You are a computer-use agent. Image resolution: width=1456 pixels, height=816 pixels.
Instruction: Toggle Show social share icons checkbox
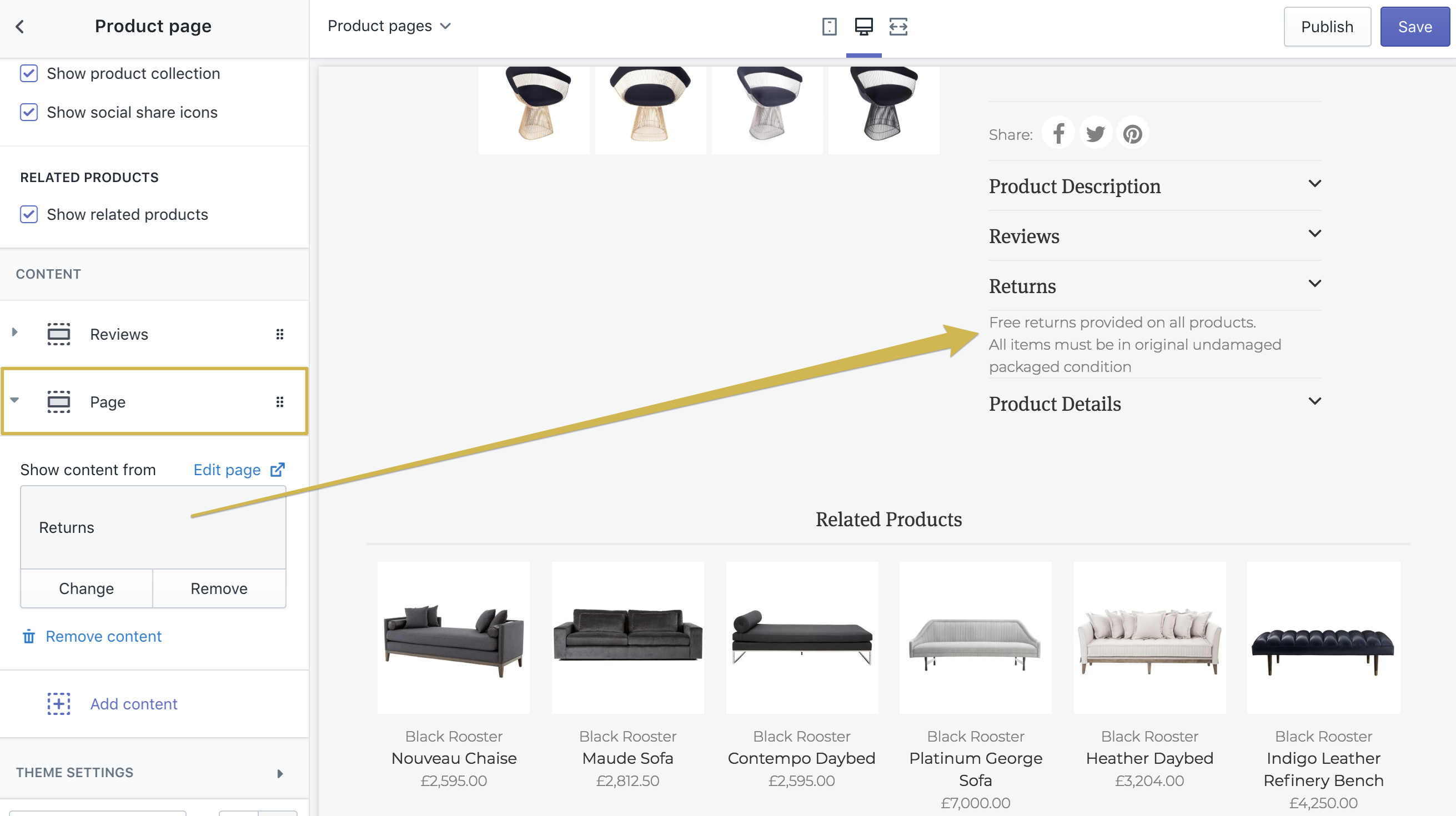point(29,113)
